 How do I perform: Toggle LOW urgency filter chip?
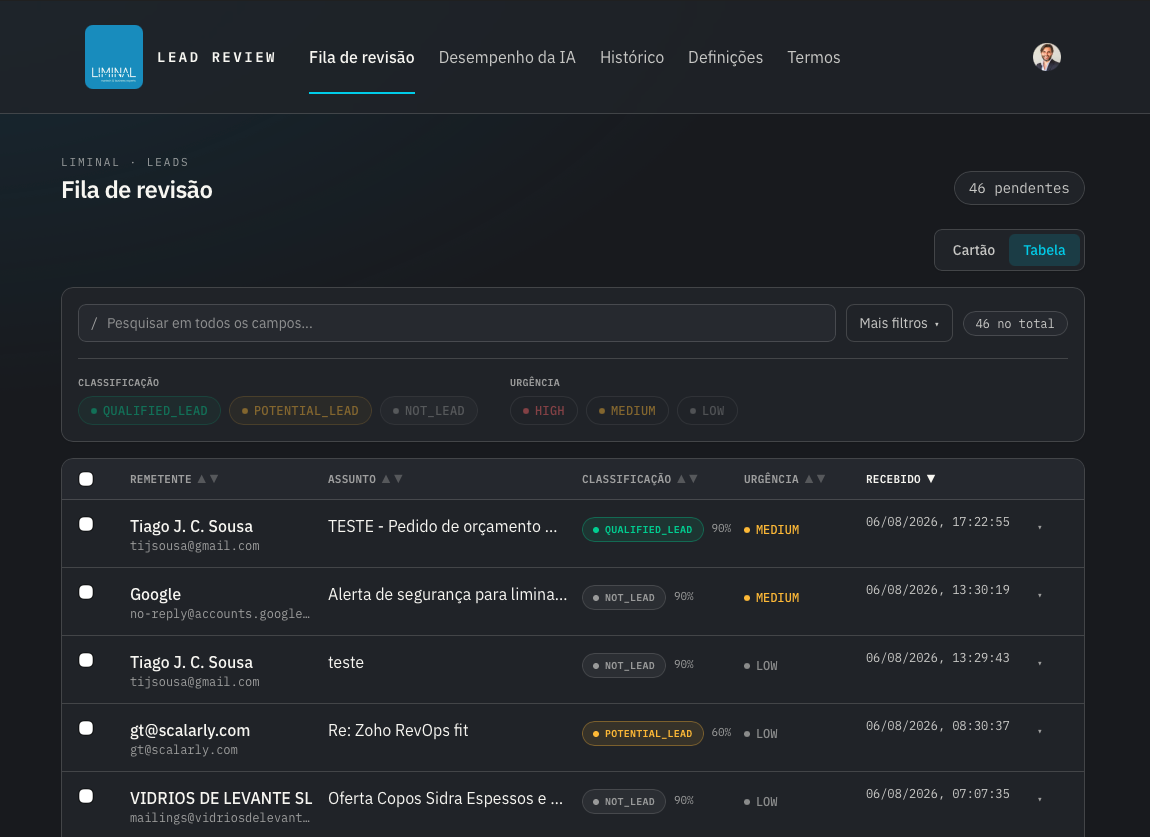707,411
